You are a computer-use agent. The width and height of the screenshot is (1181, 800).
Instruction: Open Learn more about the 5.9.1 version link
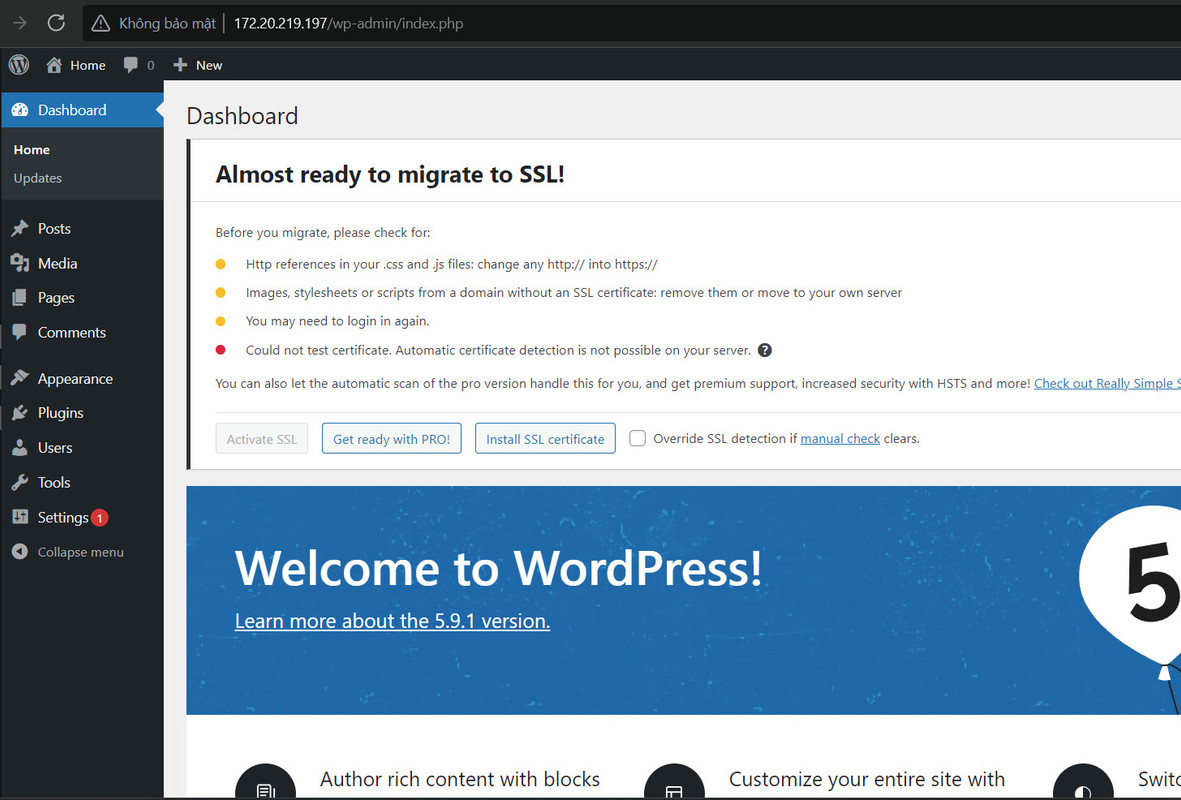(x=392, y=621)
